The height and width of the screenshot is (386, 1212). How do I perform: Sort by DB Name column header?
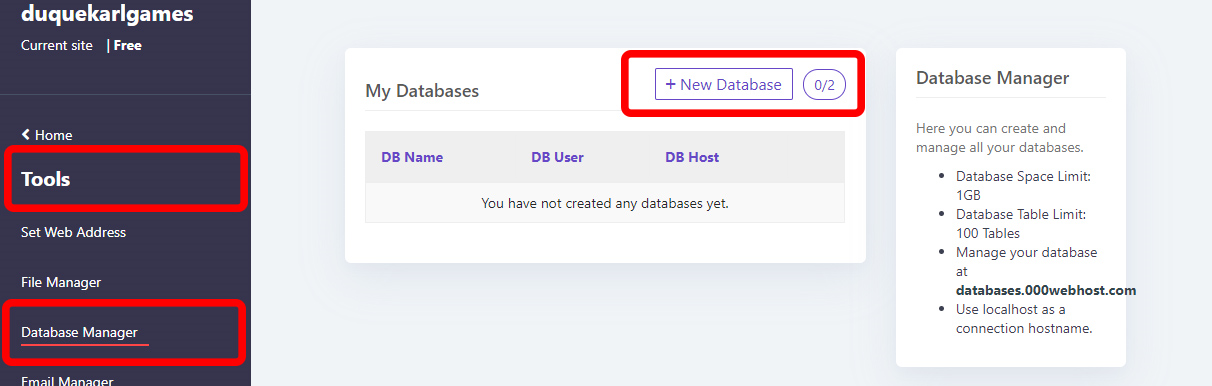click(x=412, y=157)
